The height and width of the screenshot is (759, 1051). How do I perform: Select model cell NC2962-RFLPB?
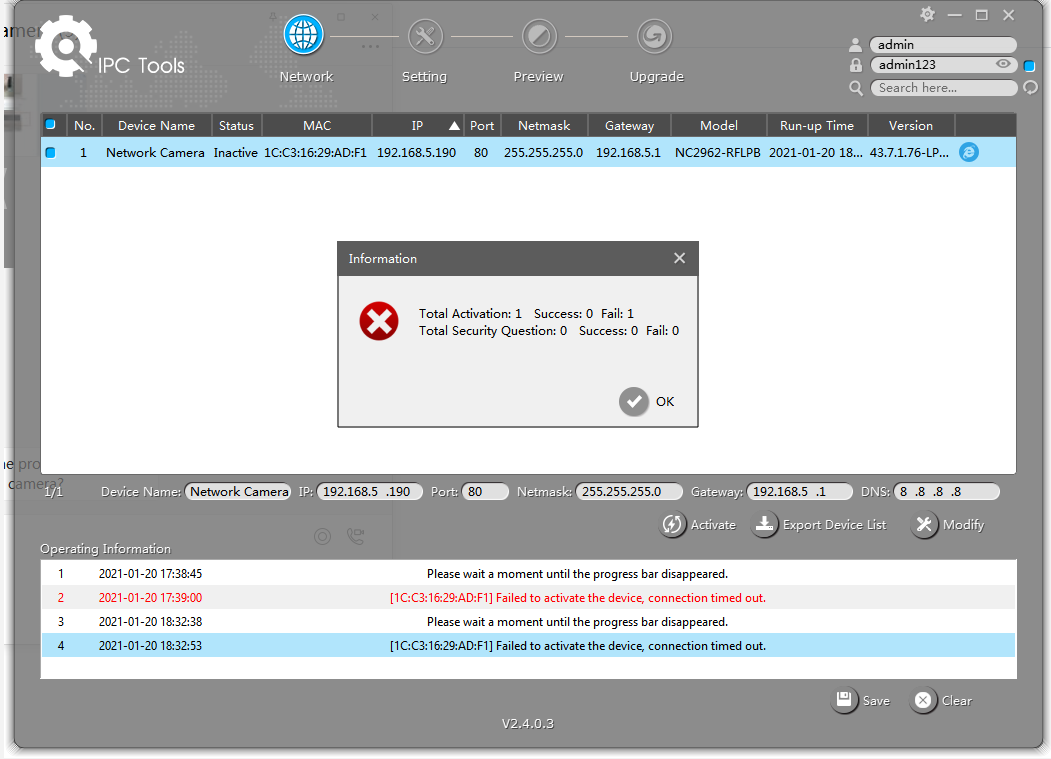click(718, 153)
